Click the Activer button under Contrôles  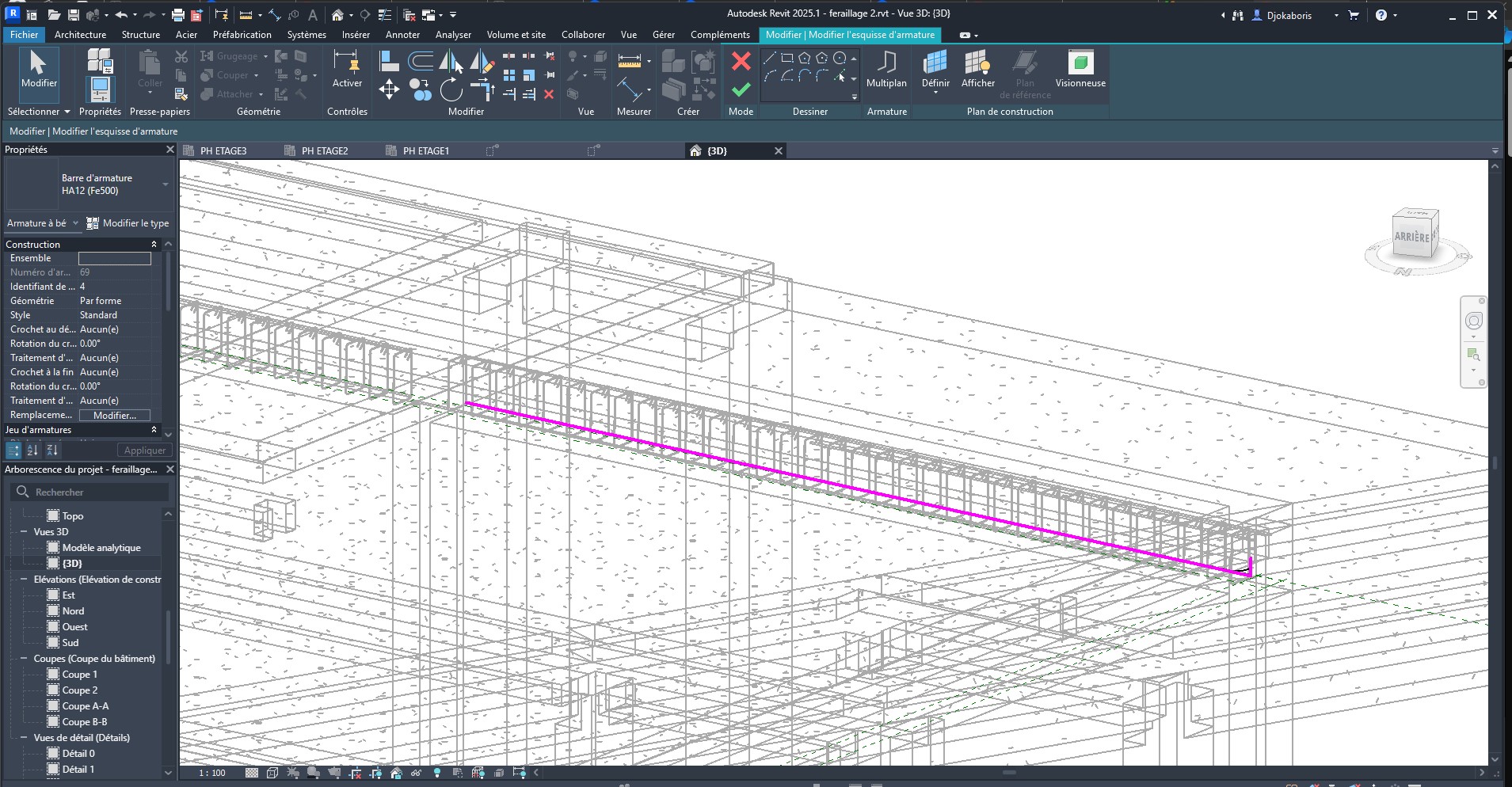click(x=346, y=75)
